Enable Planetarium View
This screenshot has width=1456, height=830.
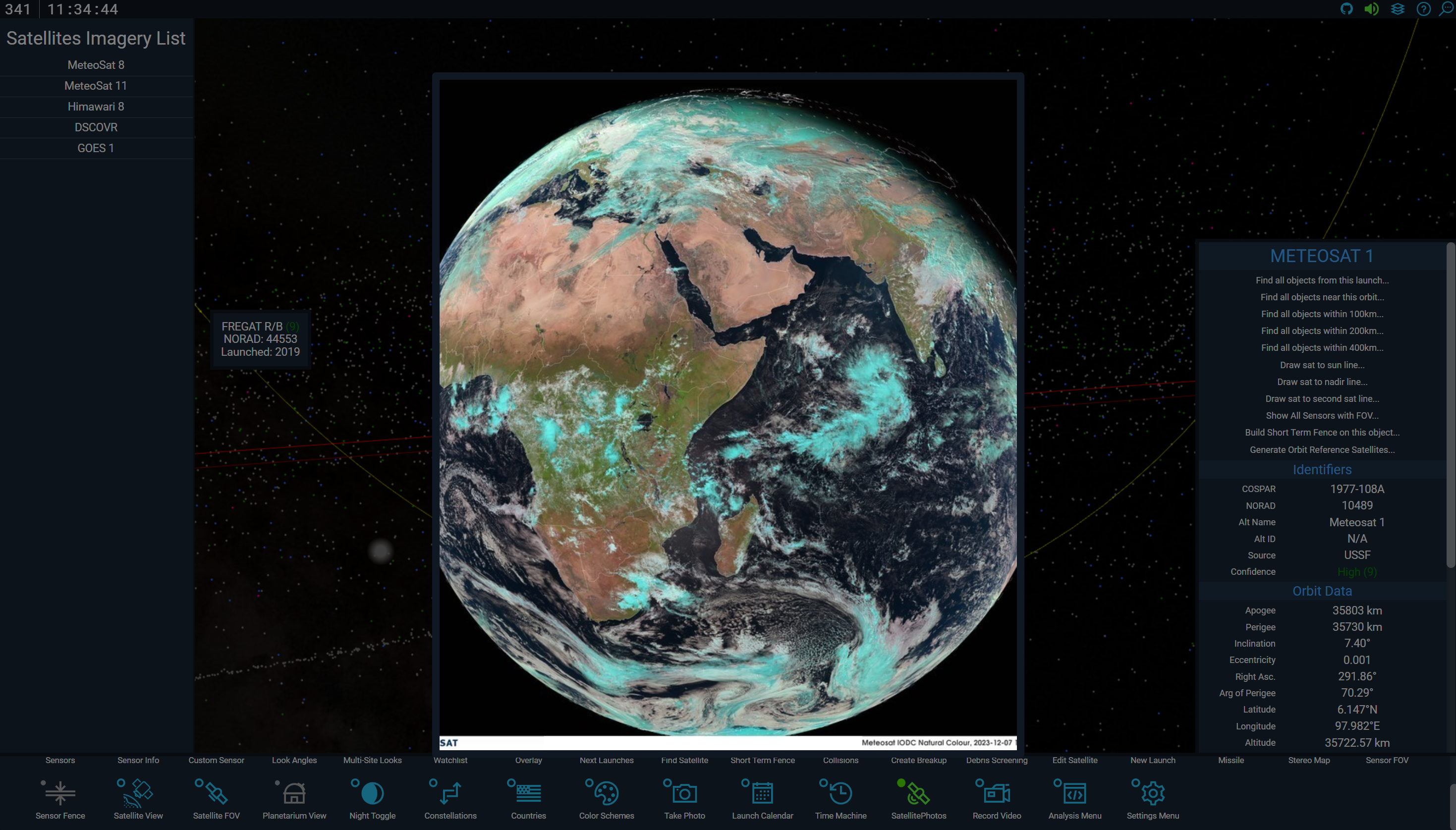point(294,793)
